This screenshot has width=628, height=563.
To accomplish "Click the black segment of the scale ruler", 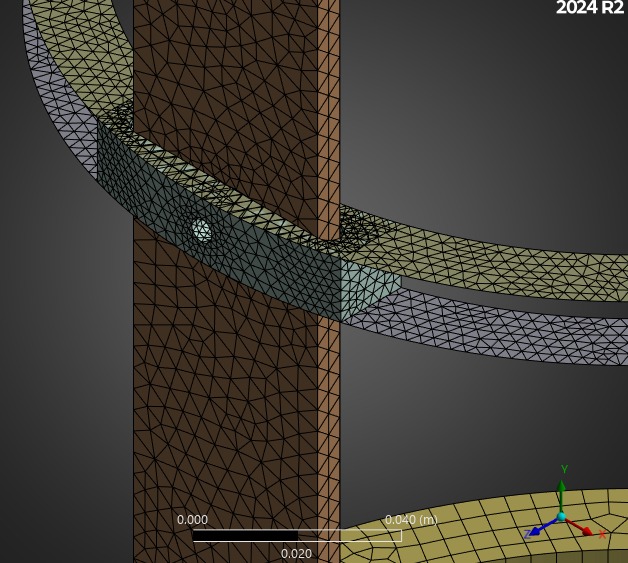I will (244, 536).
